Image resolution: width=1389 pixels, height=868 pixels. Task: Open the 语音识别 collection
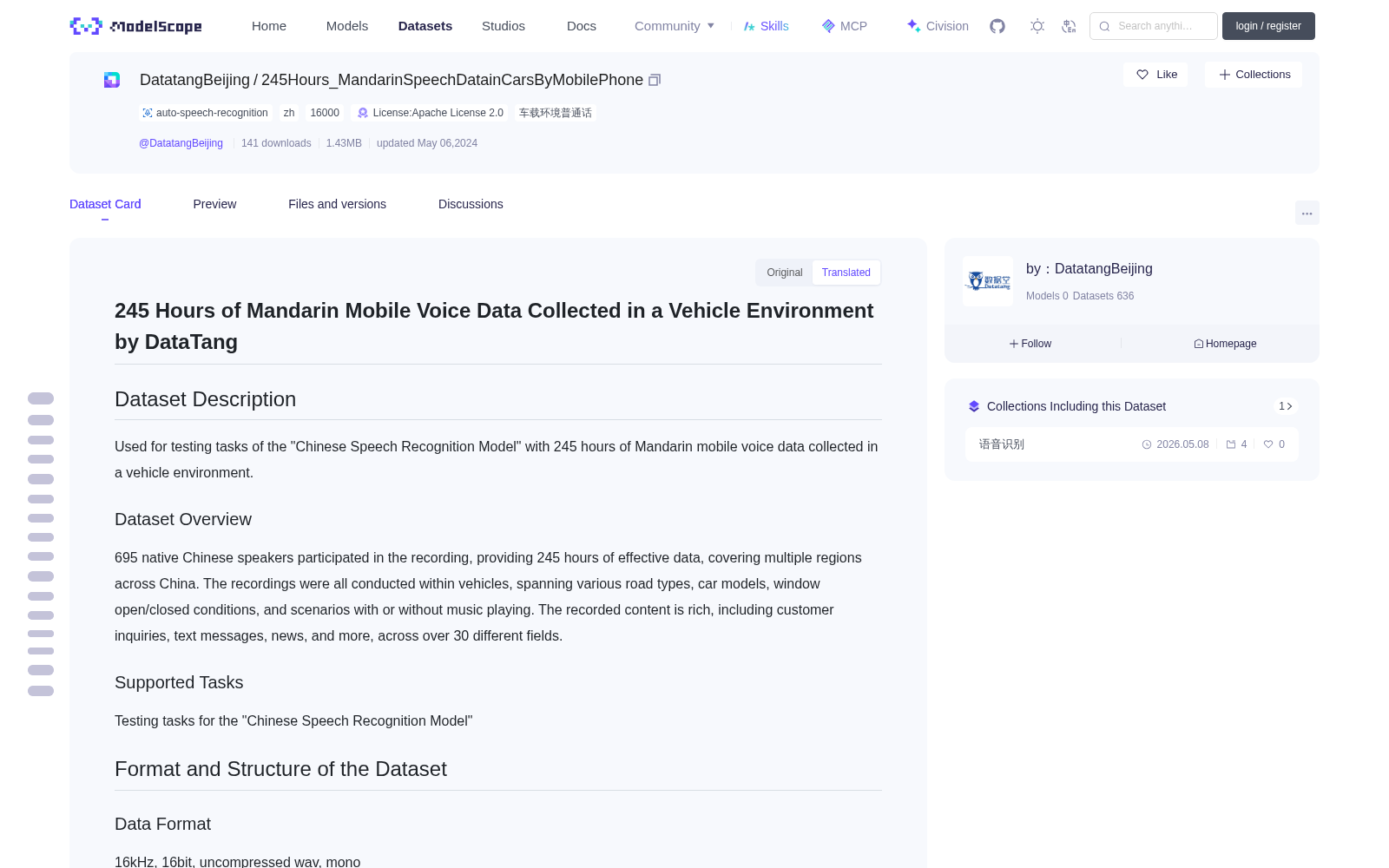point(1132,444)
